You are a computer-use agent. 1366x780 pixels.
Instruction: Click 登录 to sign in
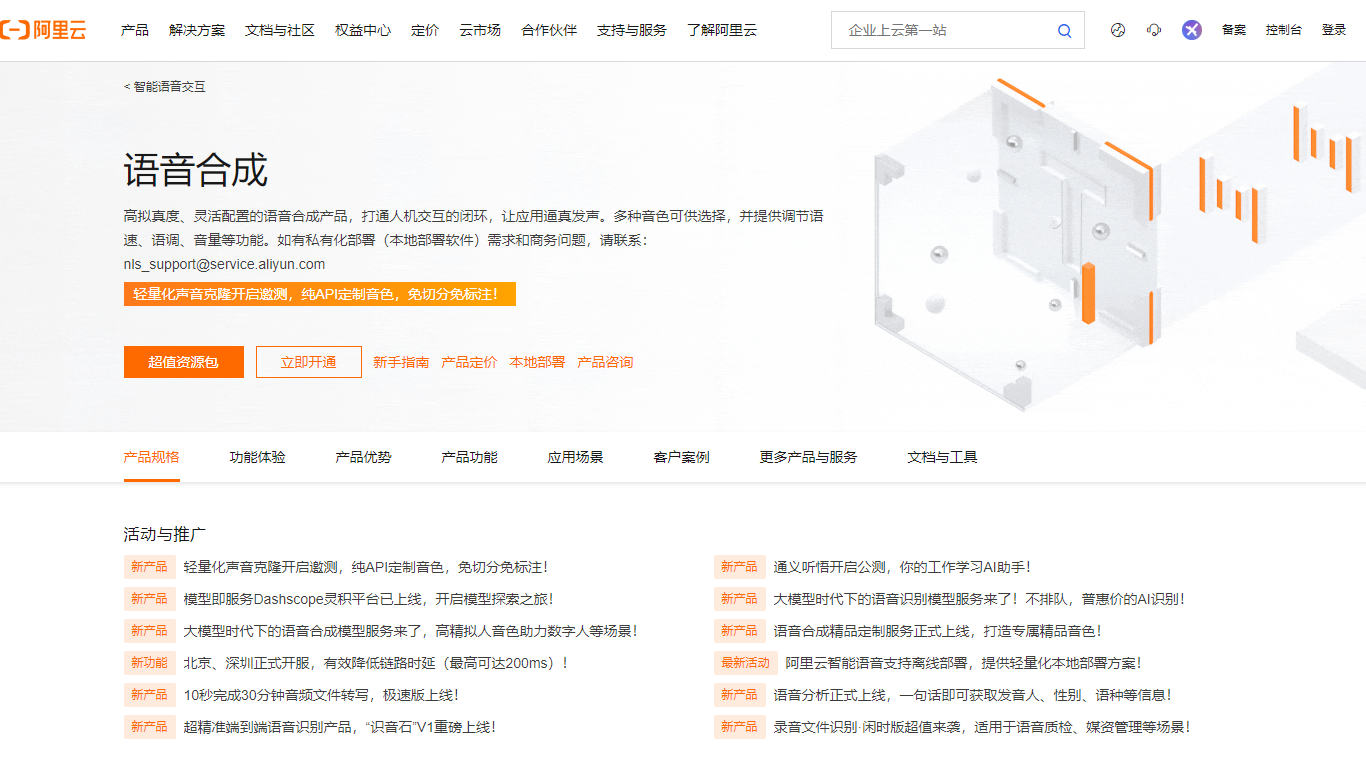click(1334, 30)
